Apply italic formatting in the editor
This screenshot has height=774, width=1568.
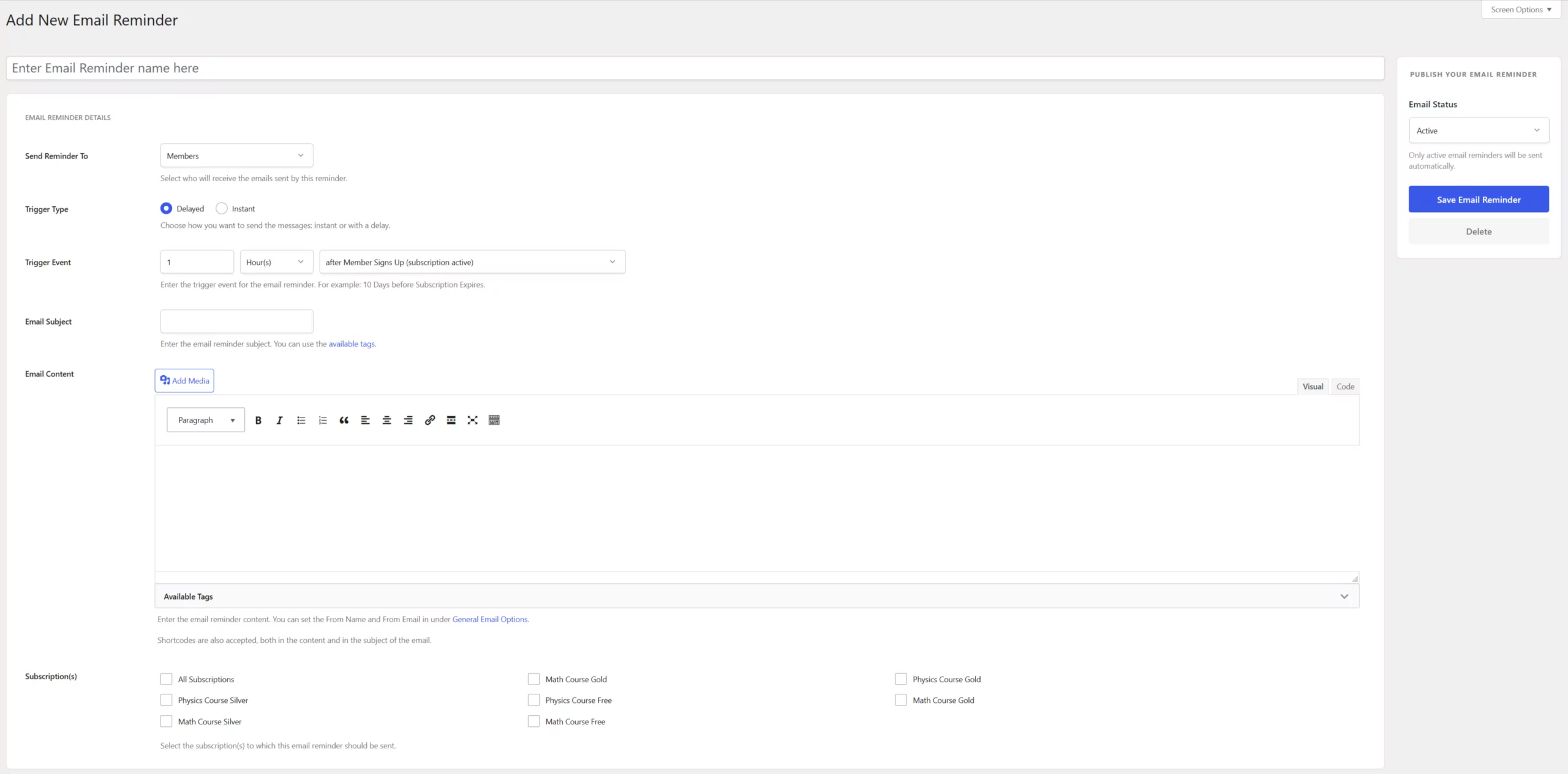279,420
